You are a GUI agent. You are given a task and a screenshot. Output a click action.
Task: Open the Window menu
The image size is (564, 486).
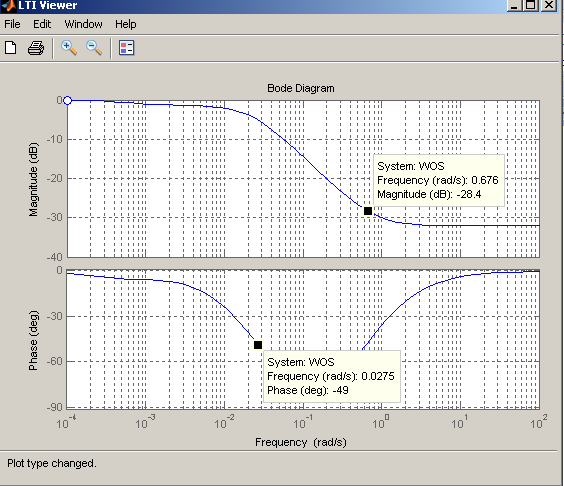(x=83, y=24)
